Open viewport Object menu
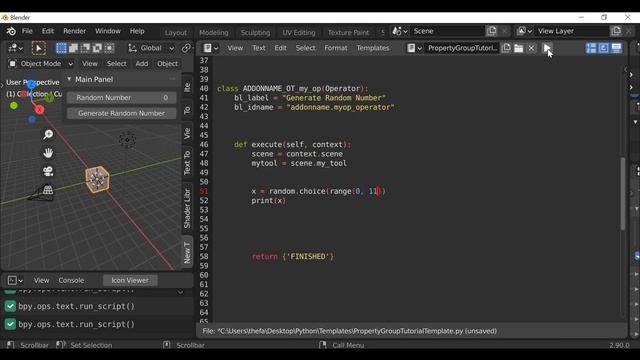This screenshot has width=640, height=360. (167, 64)
